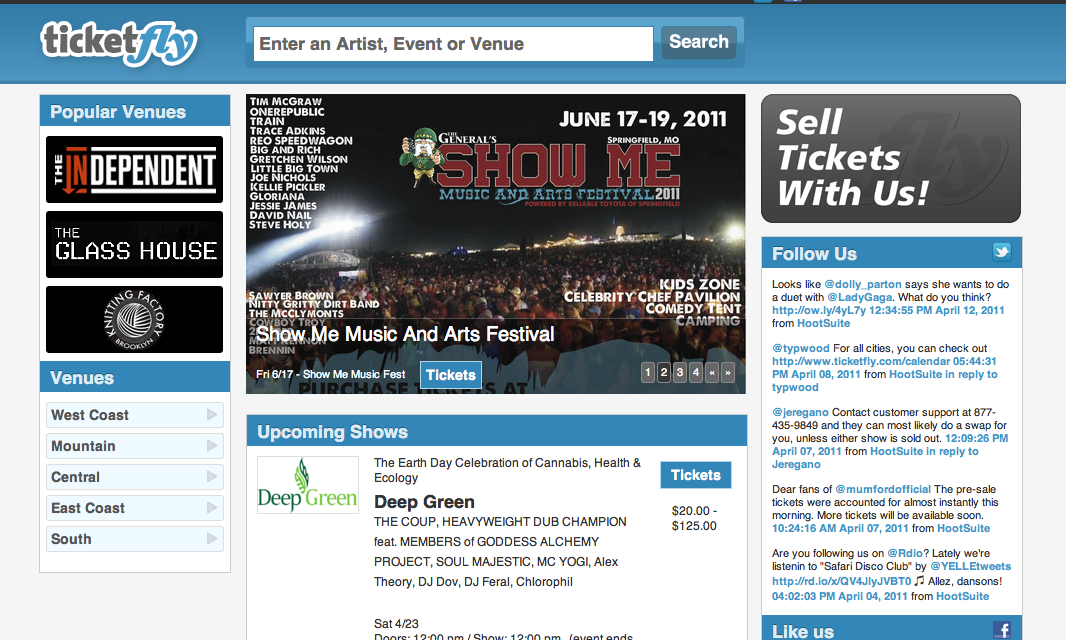
Task: Advance to the next carousel slide arrow
Action: click(728, 372)
